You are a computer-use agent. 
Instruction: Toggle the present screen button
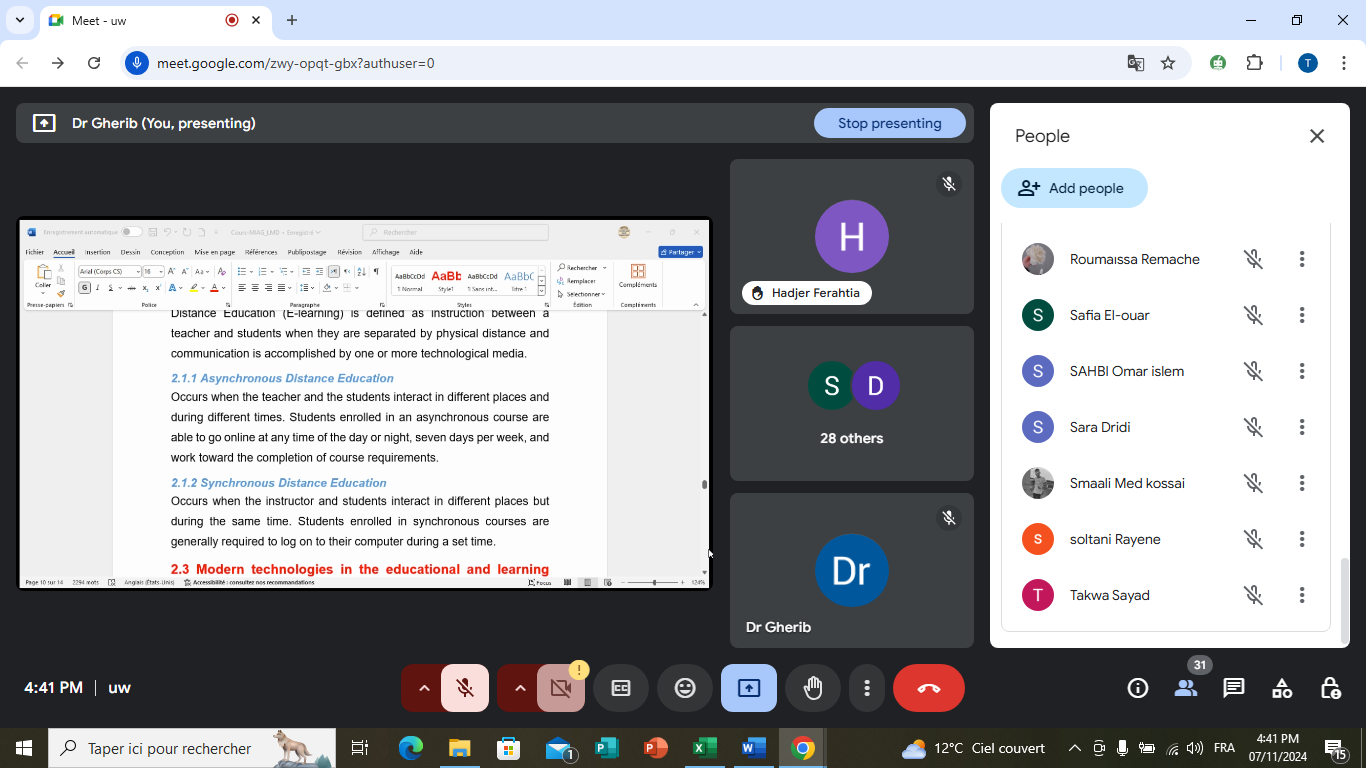point(749,688)
